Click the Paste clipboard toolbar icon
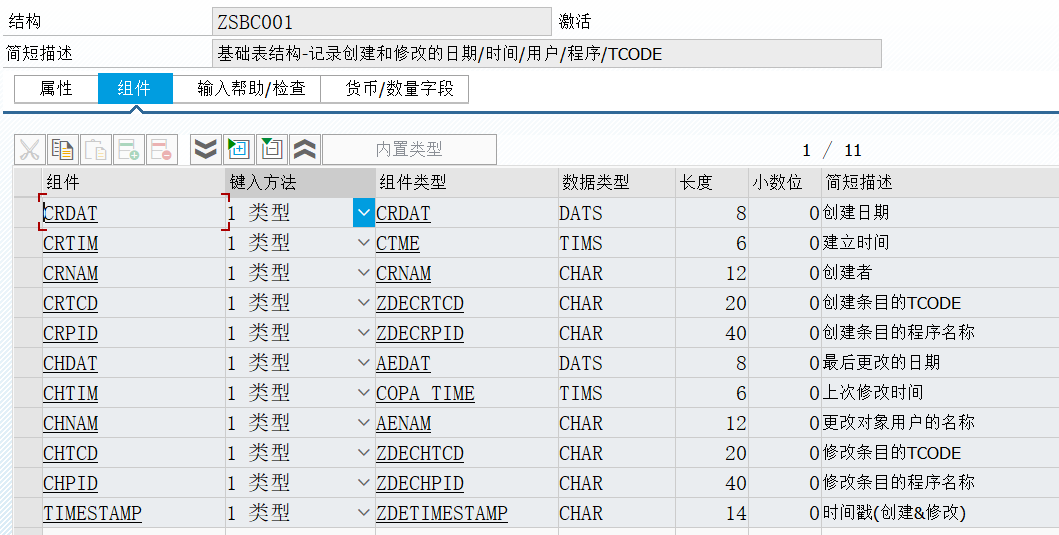This screenshot has height=535, width=1059. (96, 149)
